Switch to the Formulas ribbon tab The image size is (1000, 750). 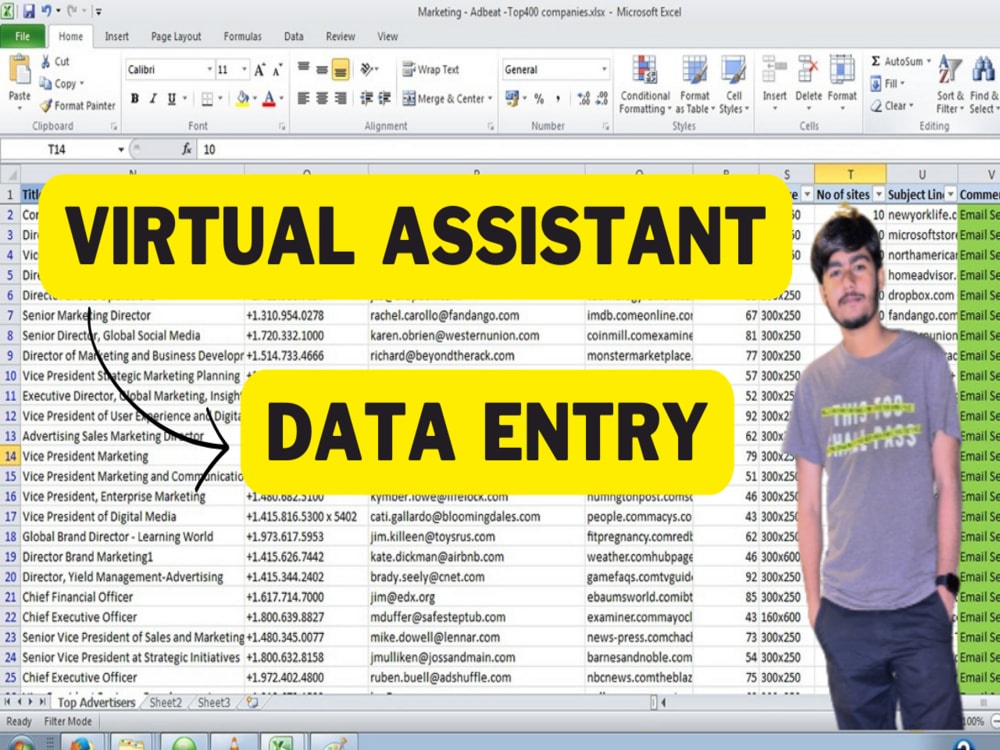(242, 36)
